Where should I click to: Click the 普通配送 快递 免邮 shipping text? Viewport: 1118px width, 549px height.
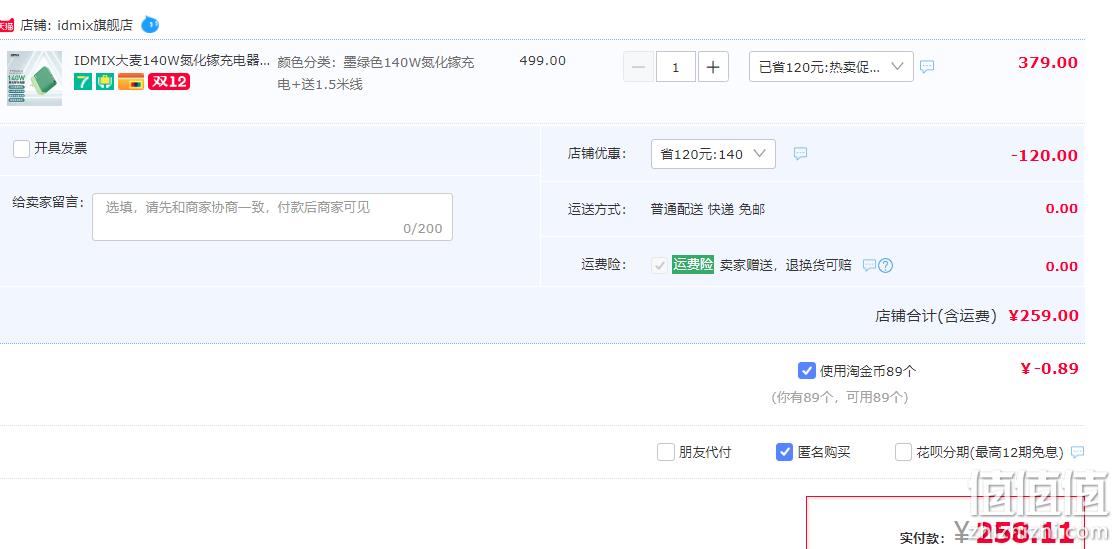tap(707, 210)
